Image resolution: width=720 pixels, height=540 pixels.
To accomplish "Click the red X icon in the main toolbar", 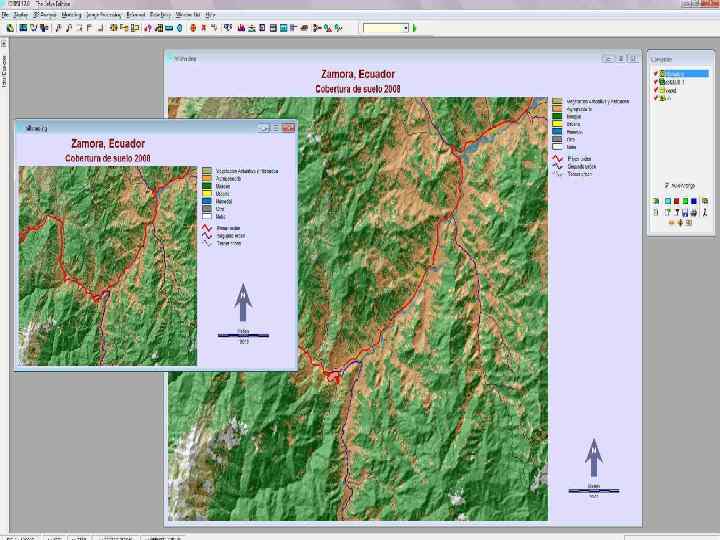I will click(203, 28).
